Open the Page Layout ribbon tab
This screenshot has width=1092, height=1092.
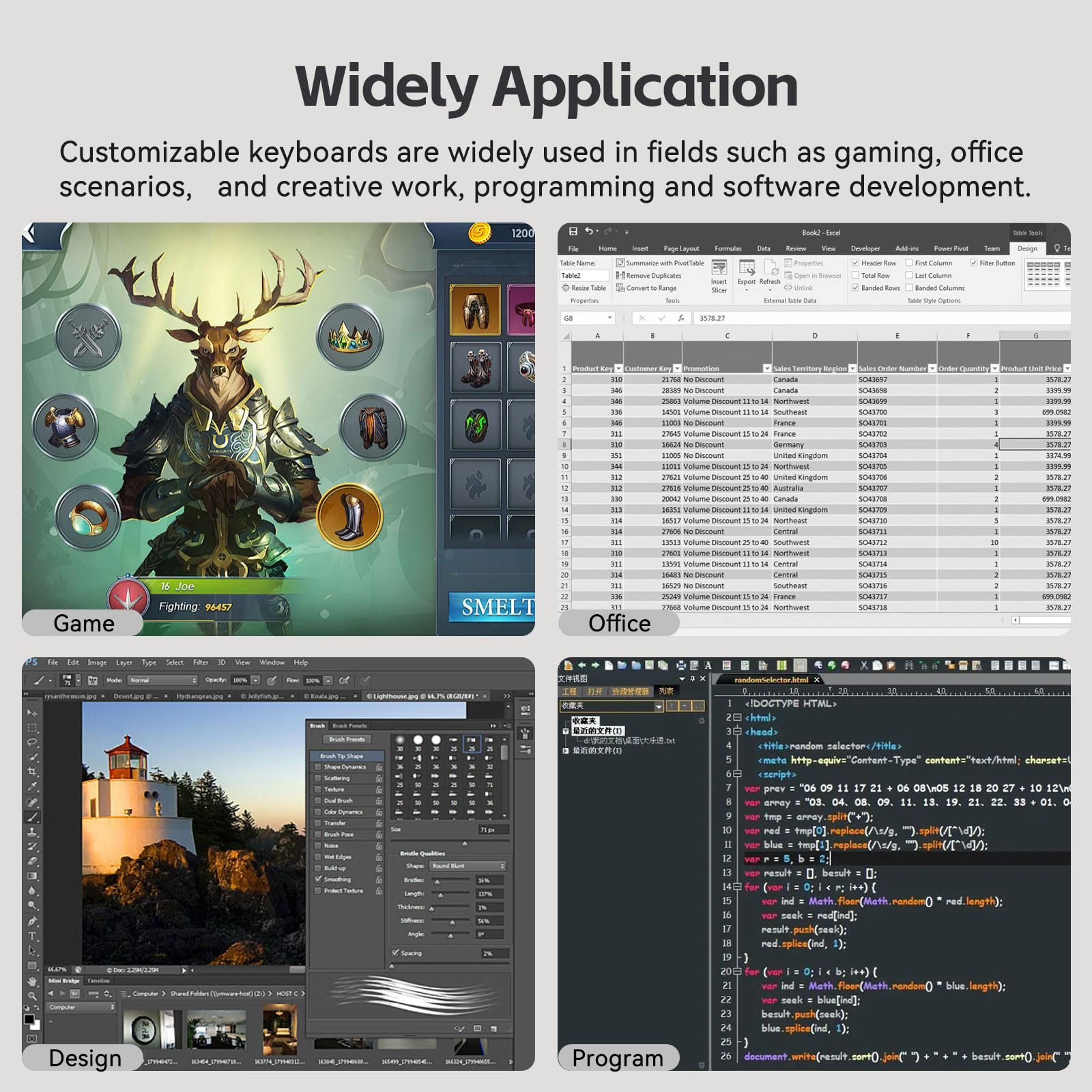coord(680,249)
